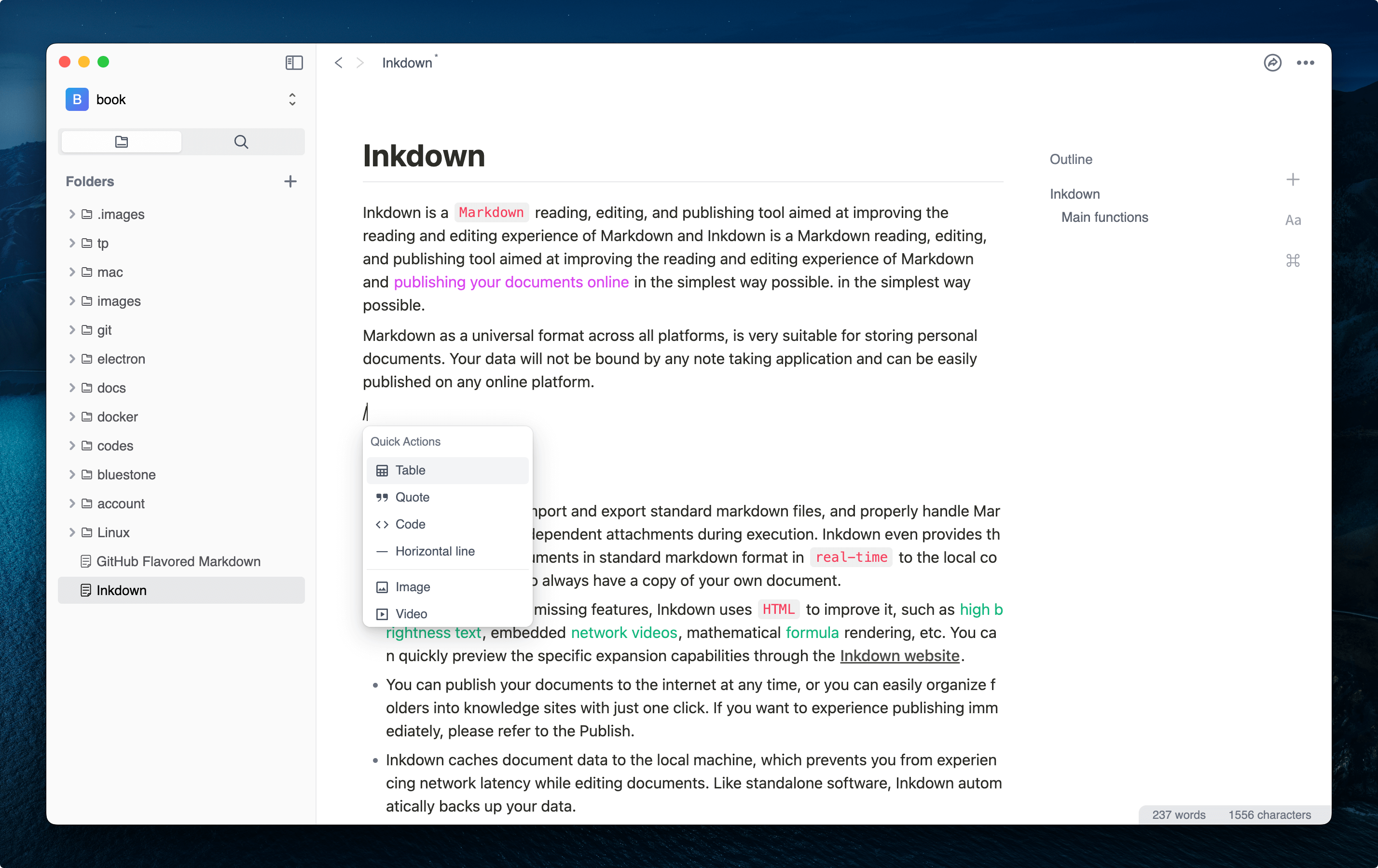1378x868 pixels.
Task: Toggle the sidebar panel icon
Action: pos(293,62)
